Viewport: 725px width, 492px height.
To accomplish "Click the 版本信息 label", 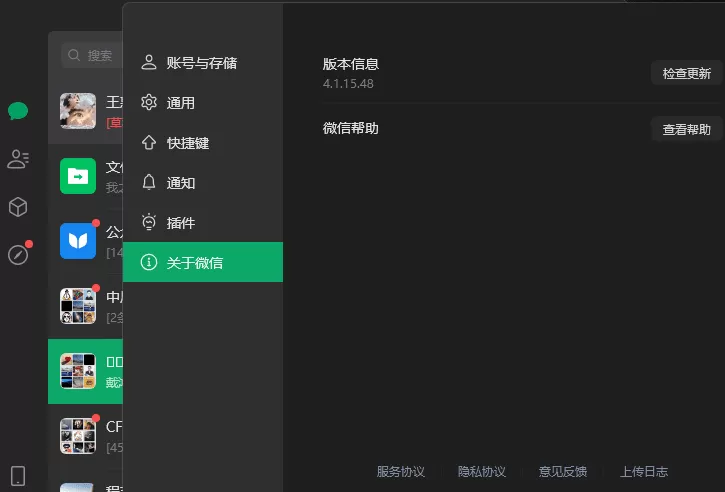I will point(351,64).
